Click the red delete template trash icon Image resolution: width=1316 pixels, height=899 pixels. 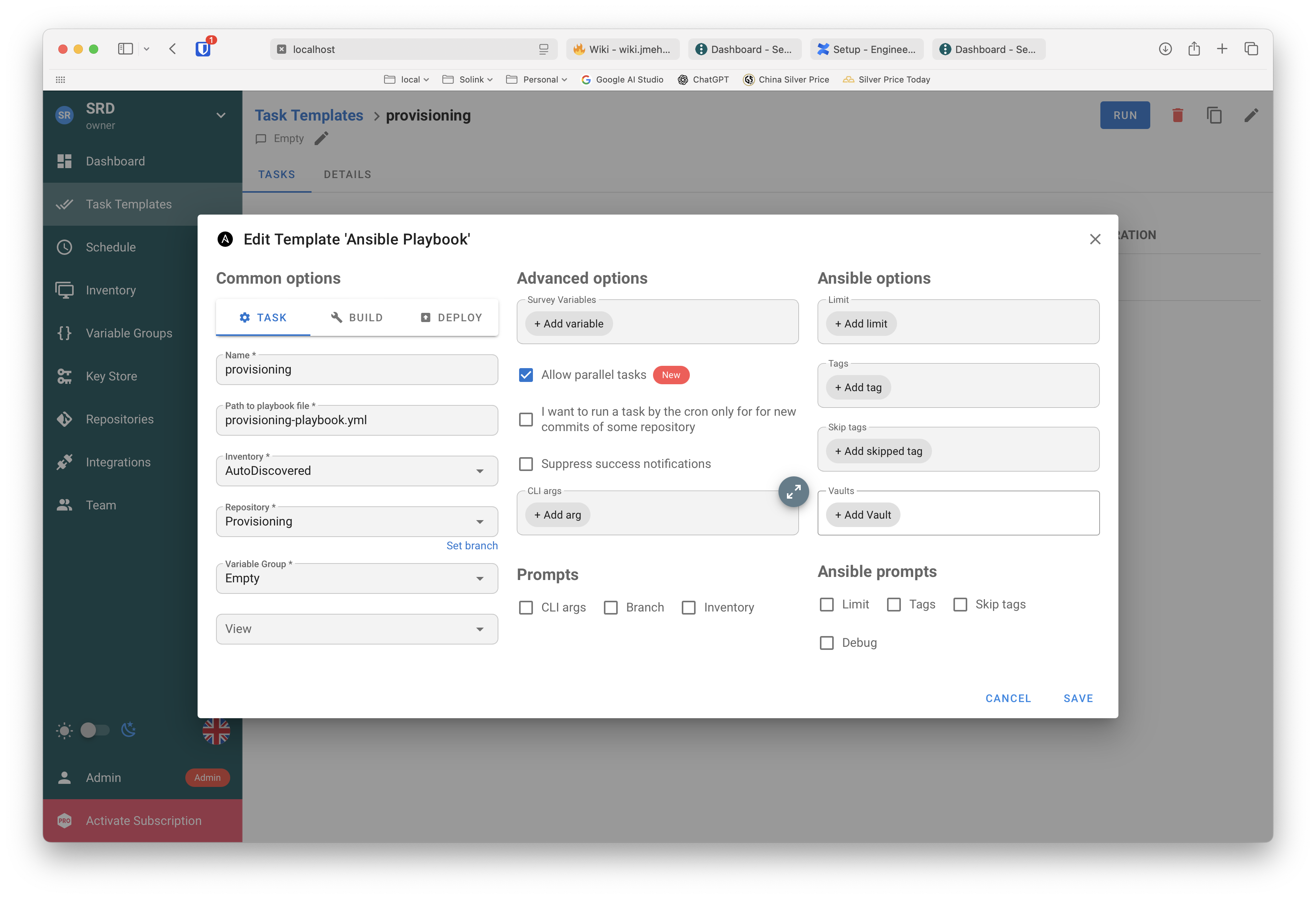coord(1178,116)
